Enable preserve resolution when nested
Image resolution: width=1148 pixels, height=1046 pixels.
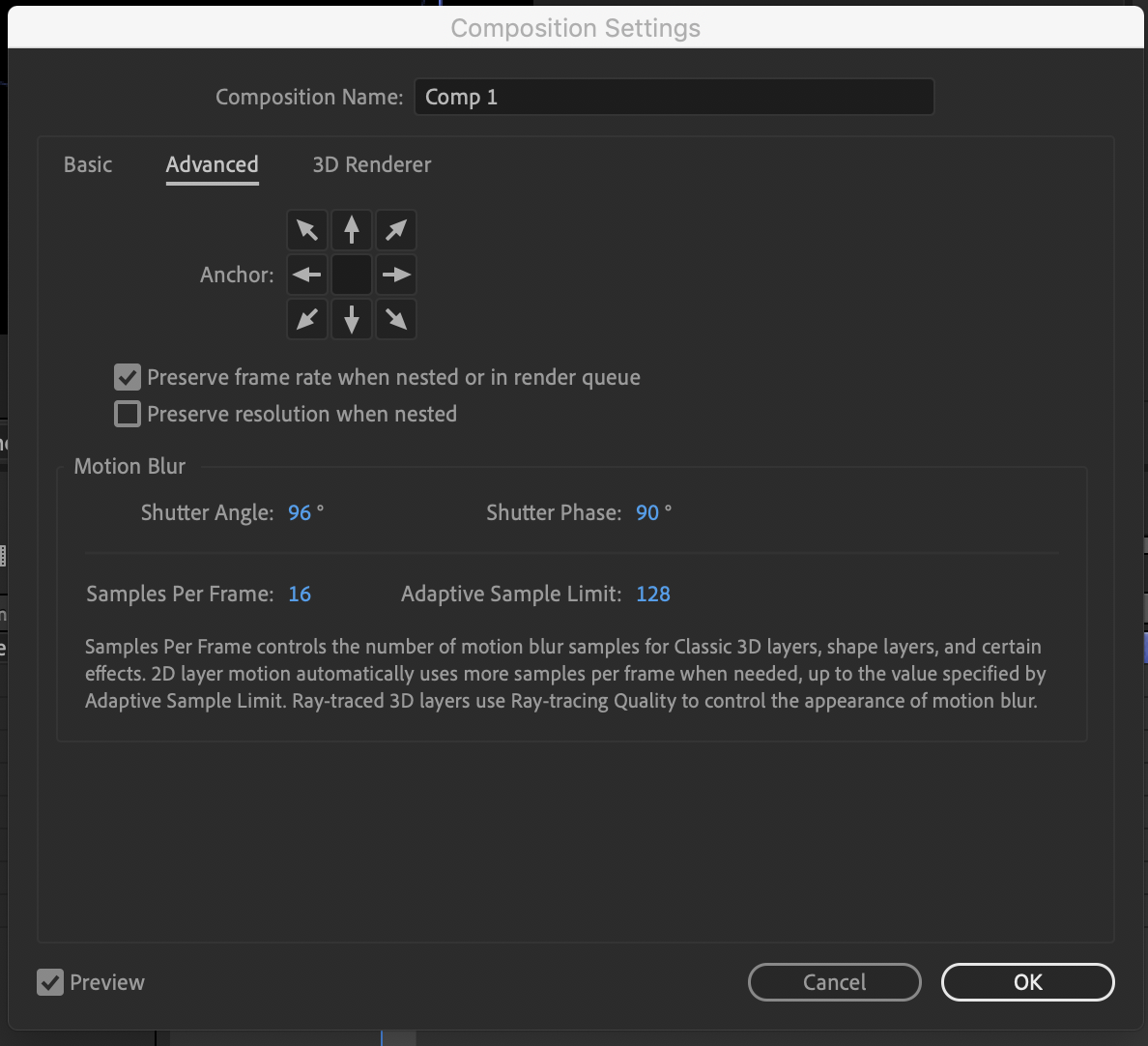[127, 414]
